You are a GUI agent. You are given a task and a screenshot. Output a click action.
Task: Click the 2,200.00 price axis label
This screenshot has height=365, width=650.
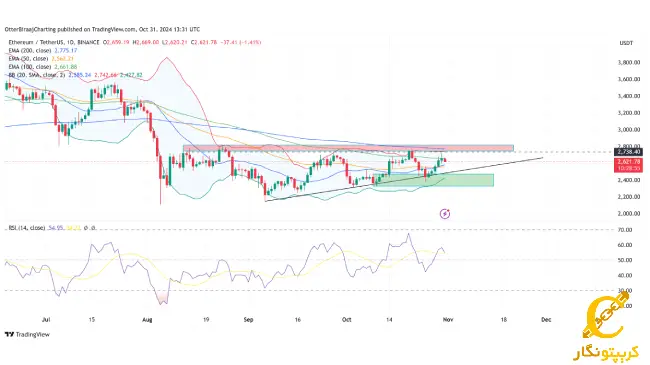629,197
